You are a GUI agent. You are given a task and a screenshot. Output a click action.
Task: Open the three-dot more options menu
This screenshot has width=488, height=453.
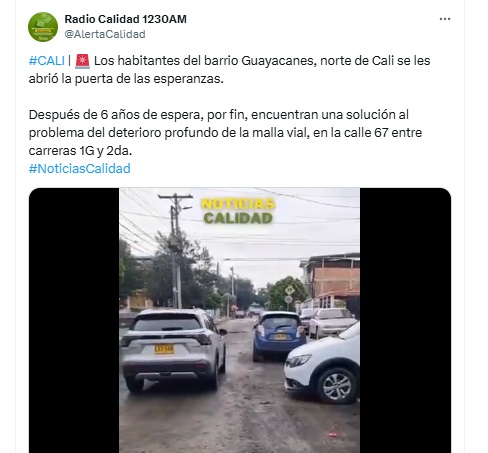[445, 19]
